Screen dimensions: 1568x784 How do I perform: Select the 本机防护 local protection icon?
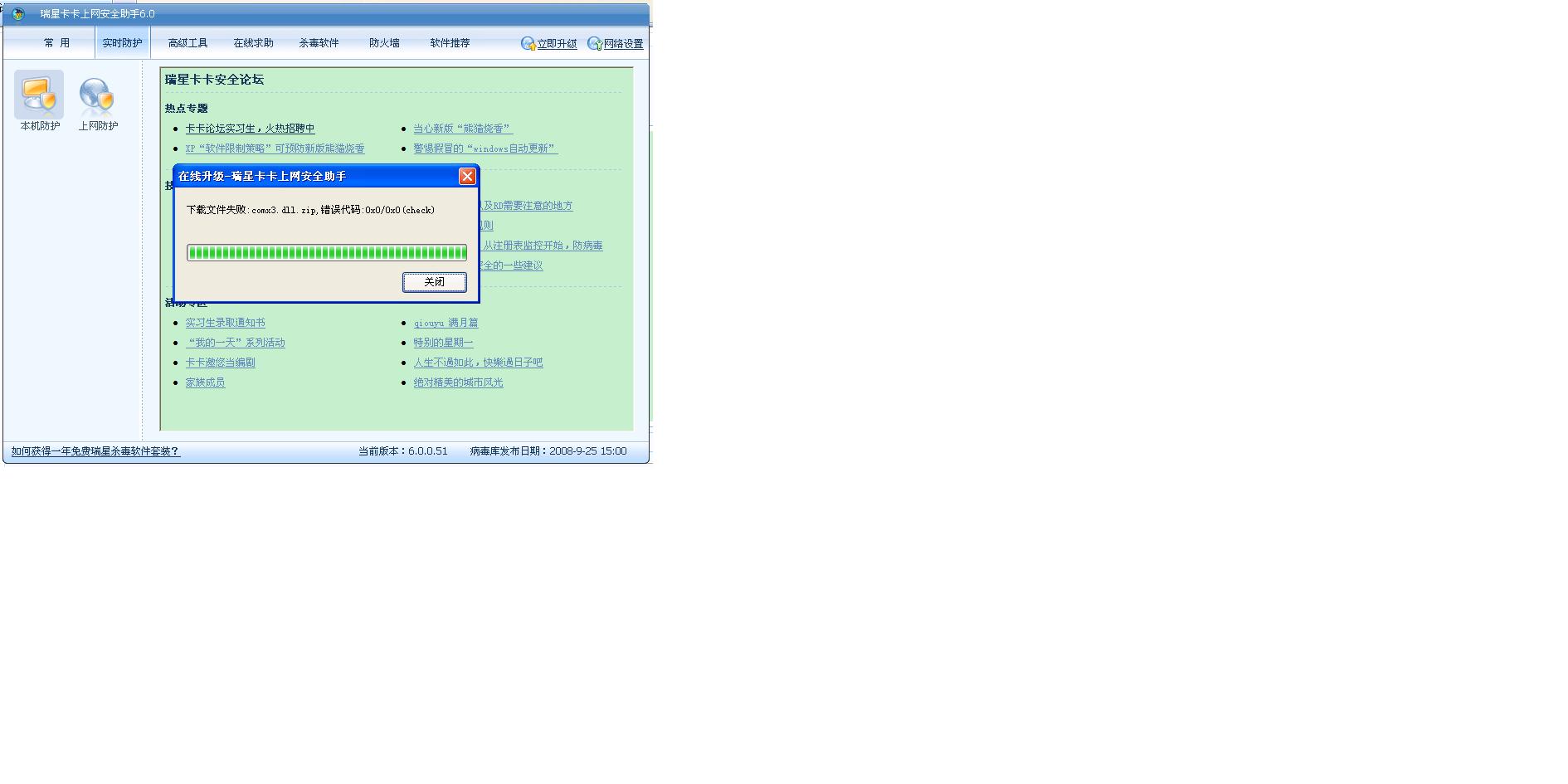[x=39, y=101]
